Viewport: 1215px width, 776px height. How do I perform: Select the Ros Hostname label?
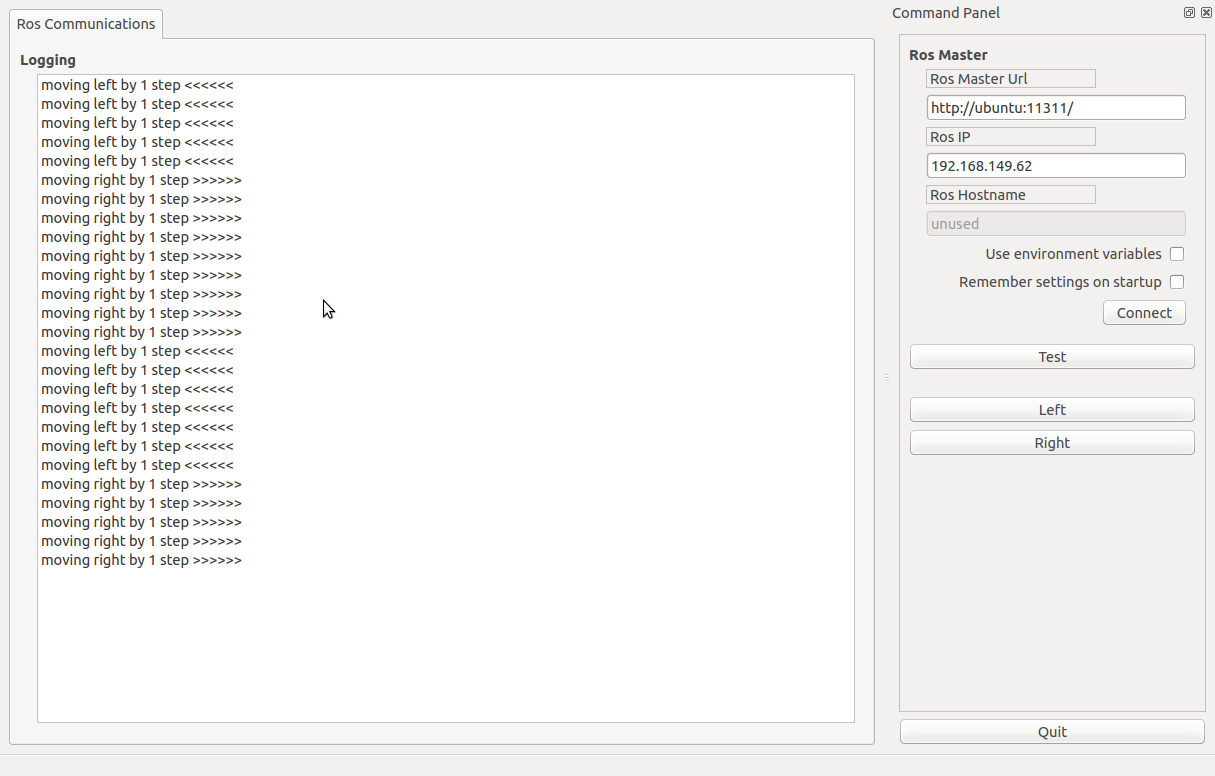tap(1011, 195)
